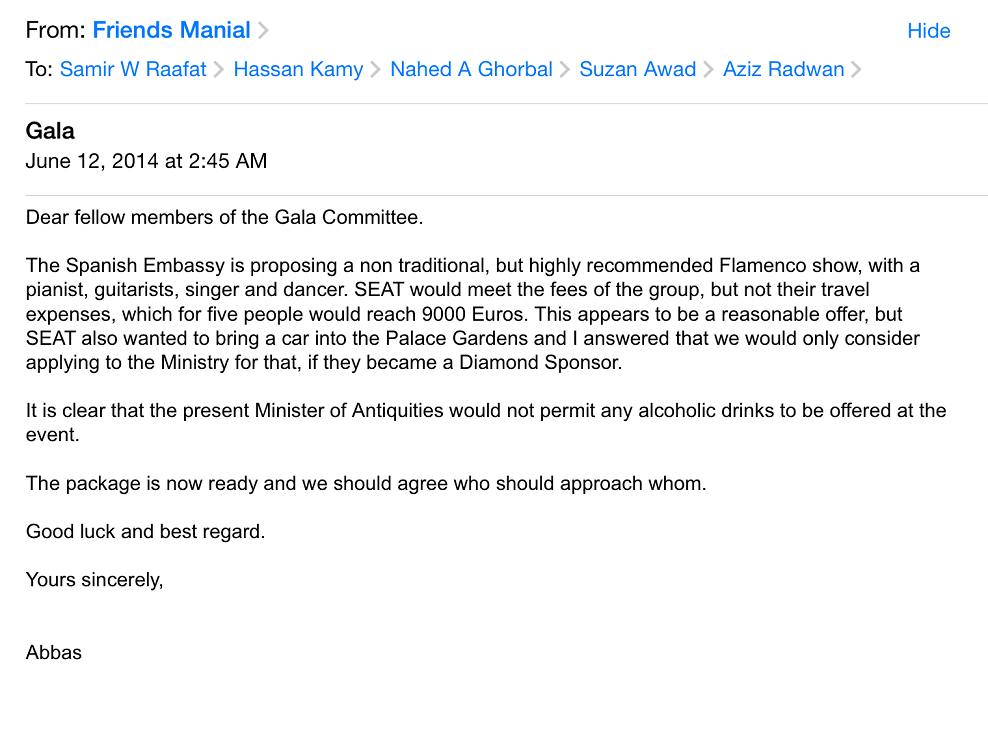Screen dimensions: 988x732
Task: Expand chevron after Samir W Raafat
Action: (x=219, y=69)
